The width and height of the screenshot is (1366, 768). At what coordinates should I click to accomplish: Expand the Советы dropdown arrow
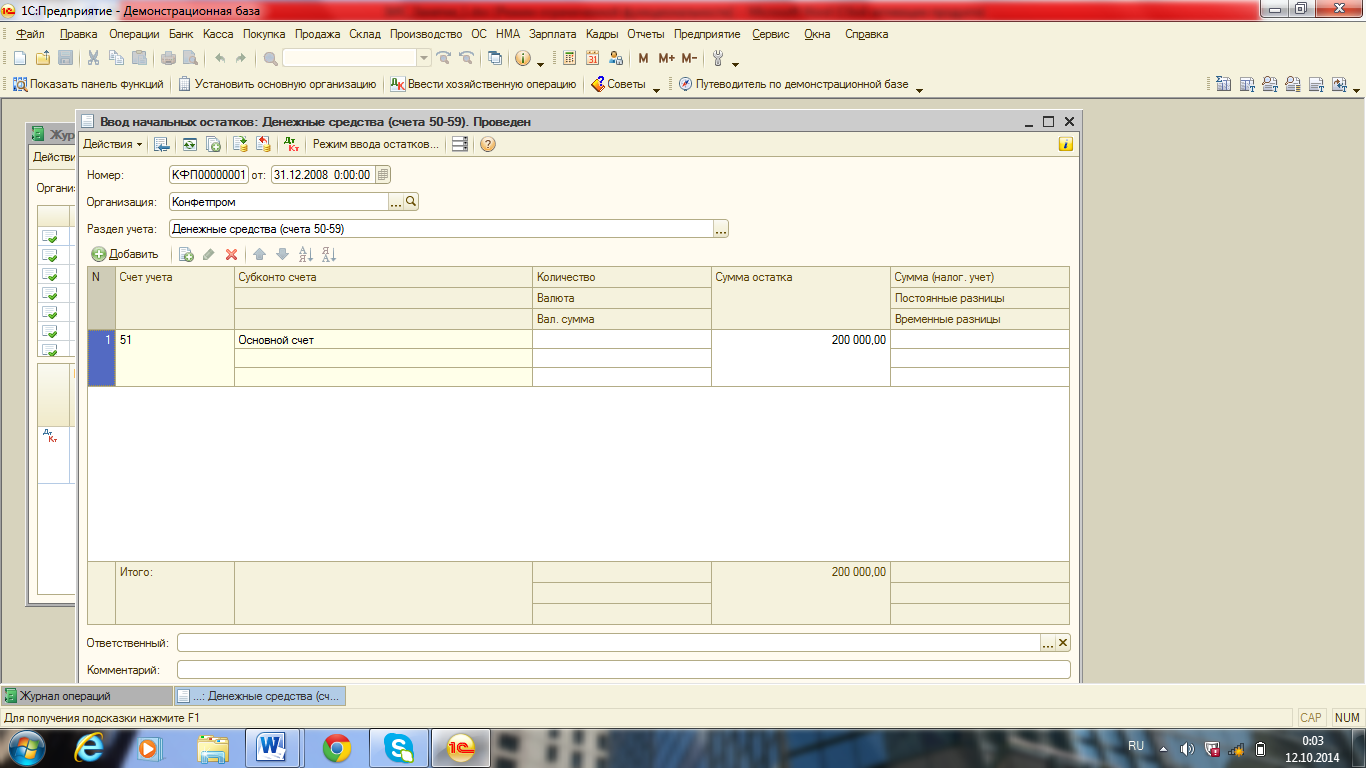click(657, 88)
